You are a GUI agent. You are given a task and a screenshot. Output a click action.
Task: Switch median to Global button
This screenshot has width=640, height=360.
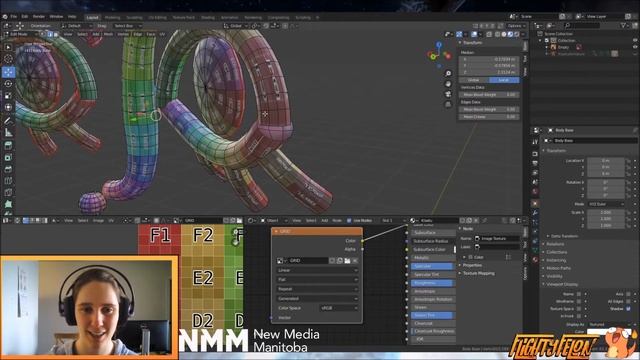pos(473,80)
